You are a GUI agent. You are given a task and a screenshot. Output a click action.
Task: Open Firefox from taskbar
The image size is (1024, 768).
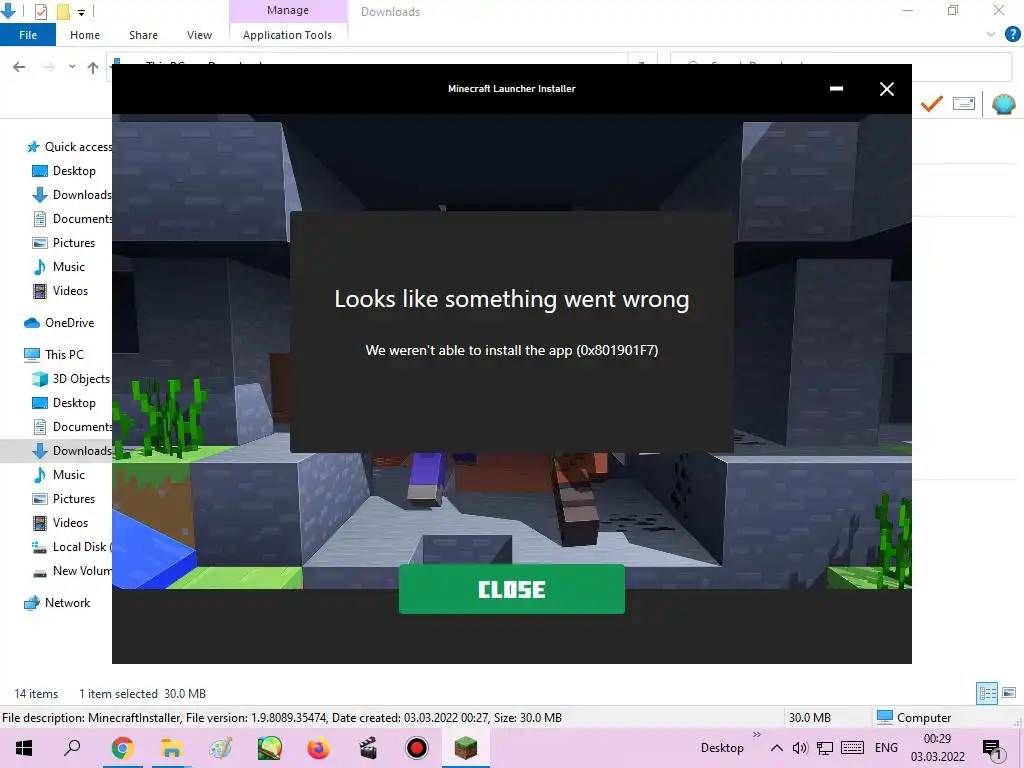319,748
